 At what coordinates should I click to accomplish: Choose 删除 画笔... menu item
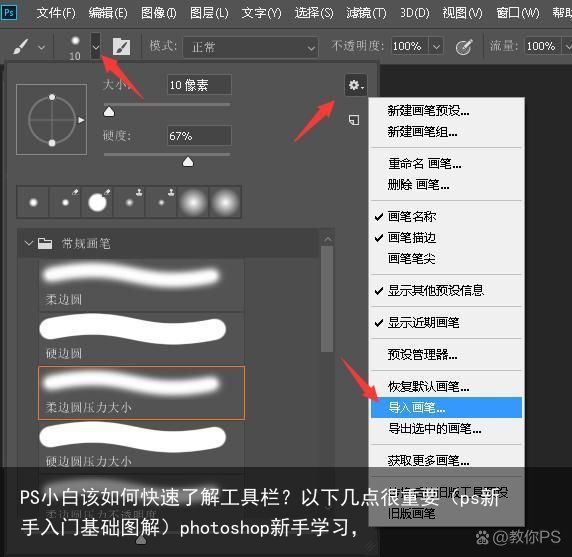[x=447, y=185]
